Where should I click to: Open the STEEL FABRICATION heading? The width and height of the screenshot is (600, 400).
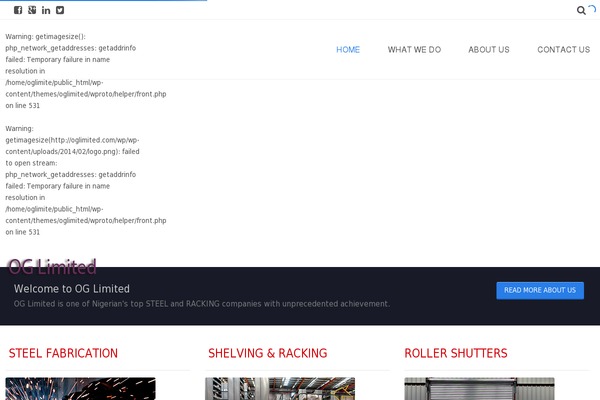63,353
